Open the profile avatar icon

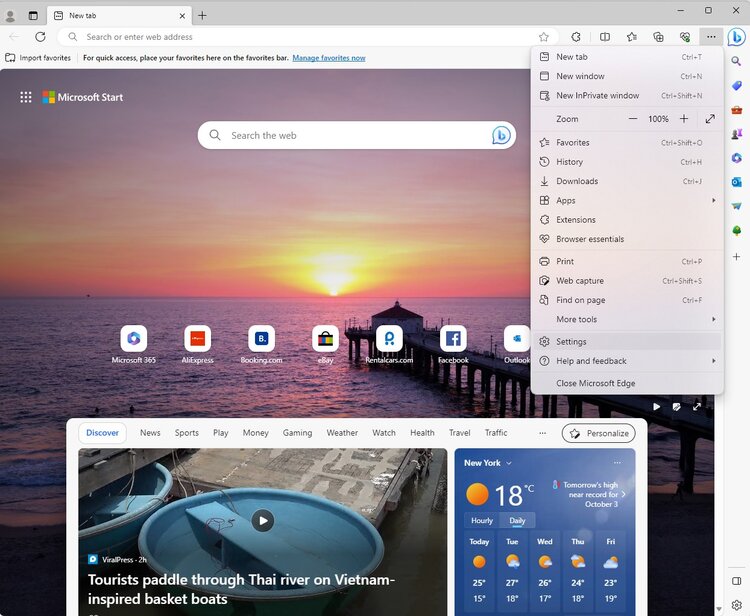[x=10, y=16]
